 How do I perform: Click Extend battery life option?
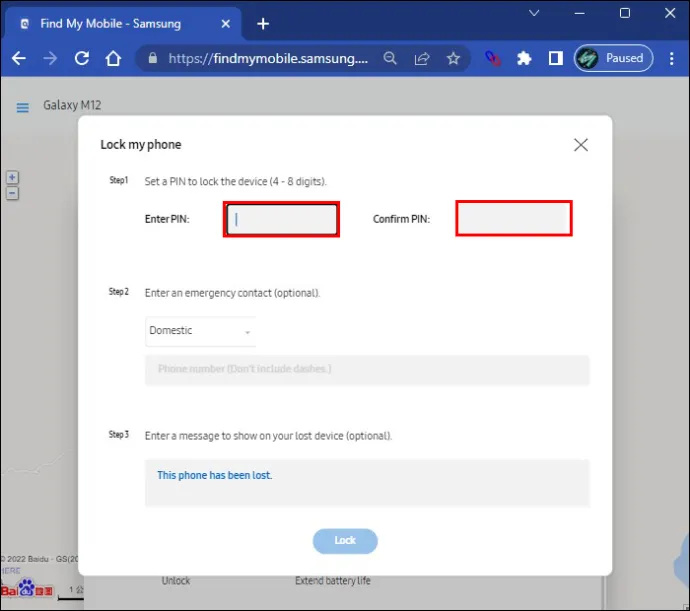tap(333, 581)
